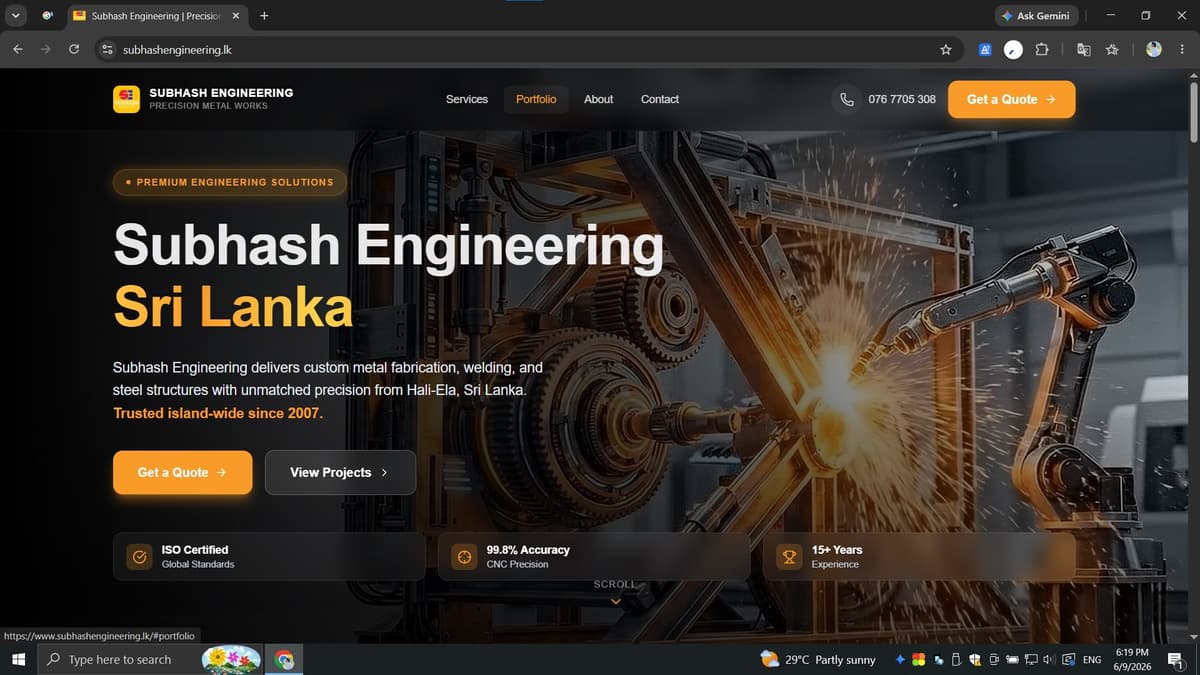The image size is (1200, 675).
Task: View site information icon in address bar
Action: [x=108, y=49]
